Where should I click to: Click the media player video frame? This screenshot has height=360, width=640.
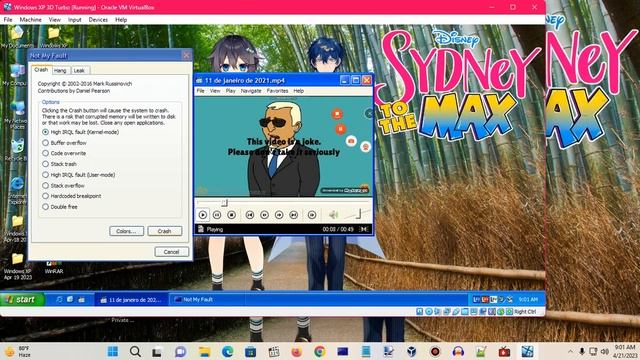point(284,147)
